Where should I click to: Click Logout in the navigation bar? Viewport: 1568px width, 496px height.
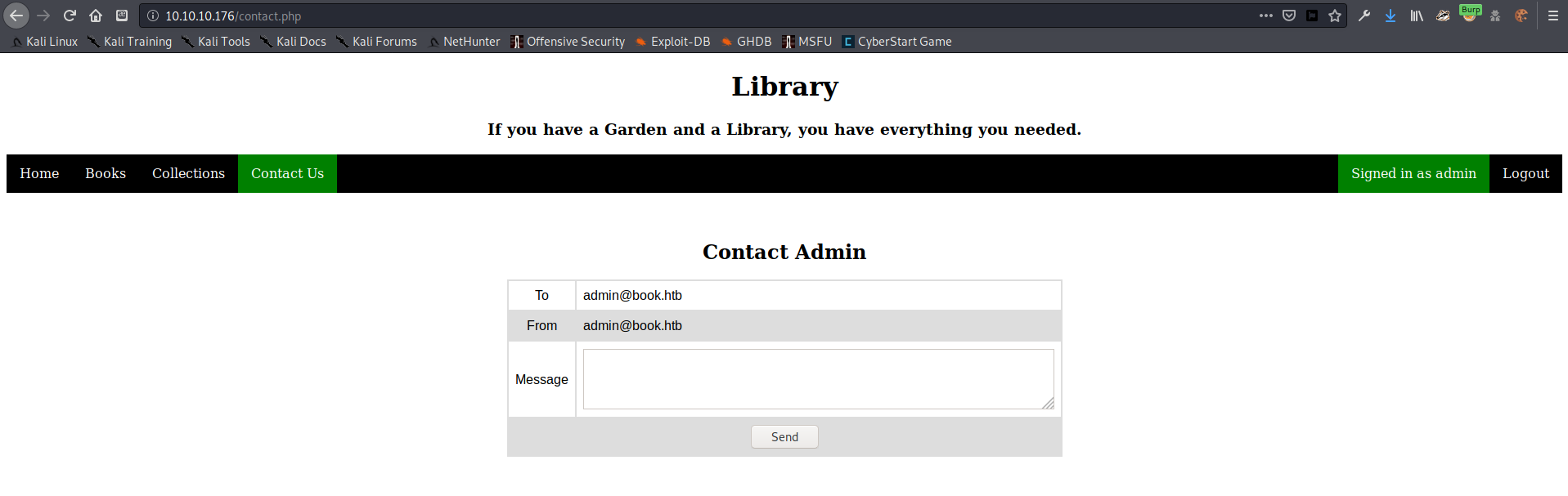click(1525, 173)
